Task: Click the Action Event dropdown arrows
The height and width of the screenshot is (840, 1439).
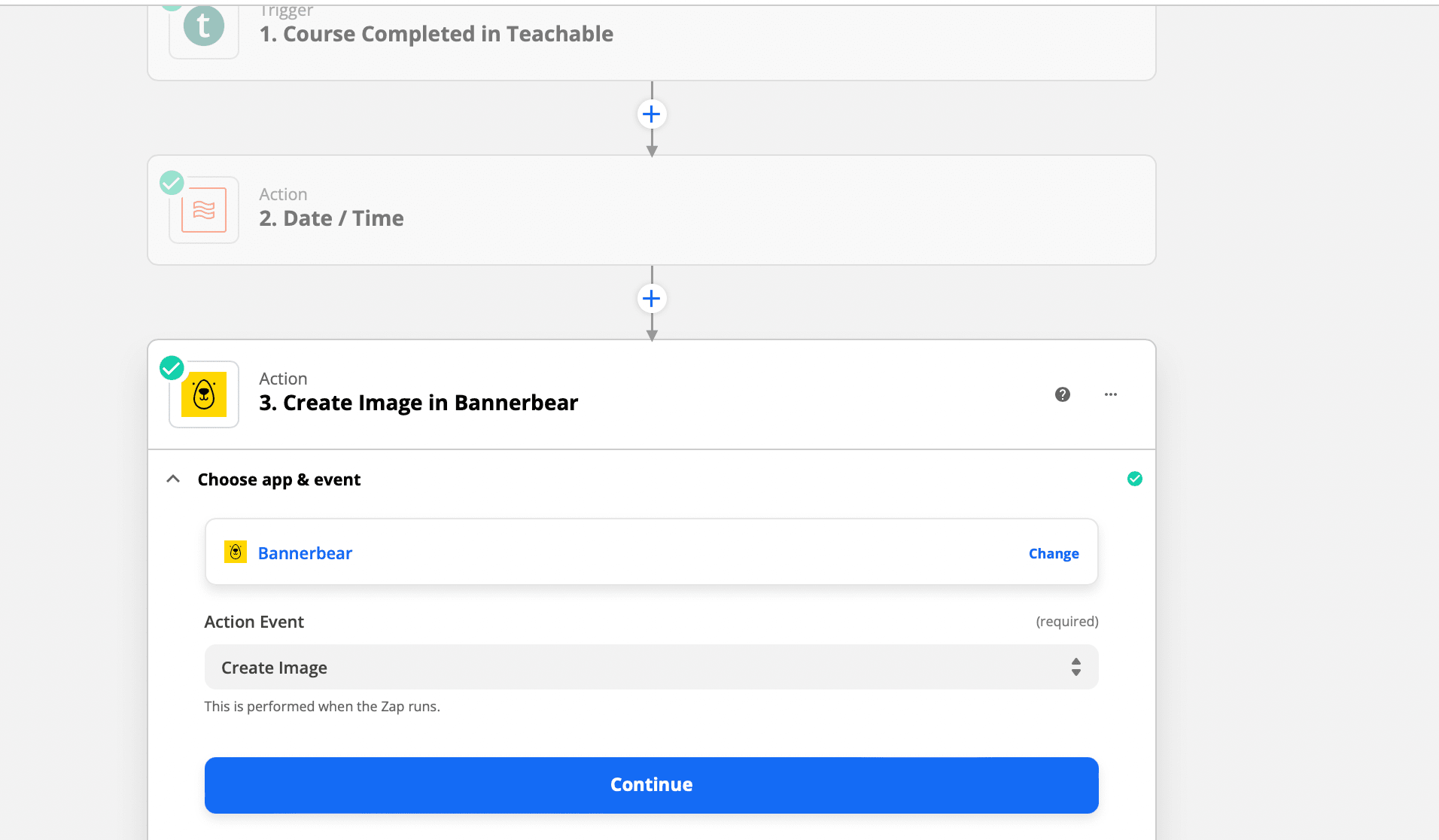Action: [1076, 667]
